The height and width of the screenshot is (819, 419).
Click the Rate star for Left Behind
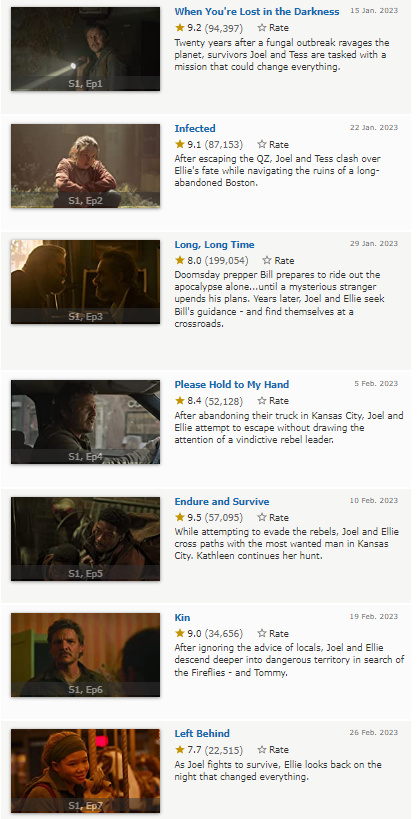[262, 750]
